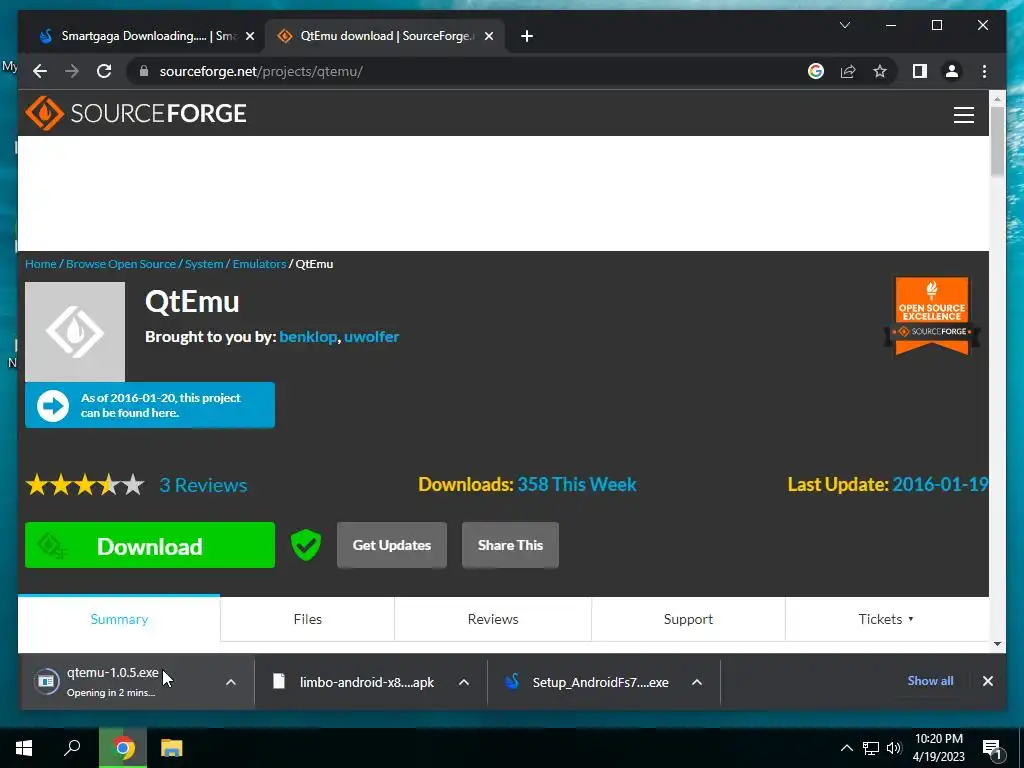Close the QtEmu download tab
Viewport: 1024px width, 768px height.
tap(488, 36)
